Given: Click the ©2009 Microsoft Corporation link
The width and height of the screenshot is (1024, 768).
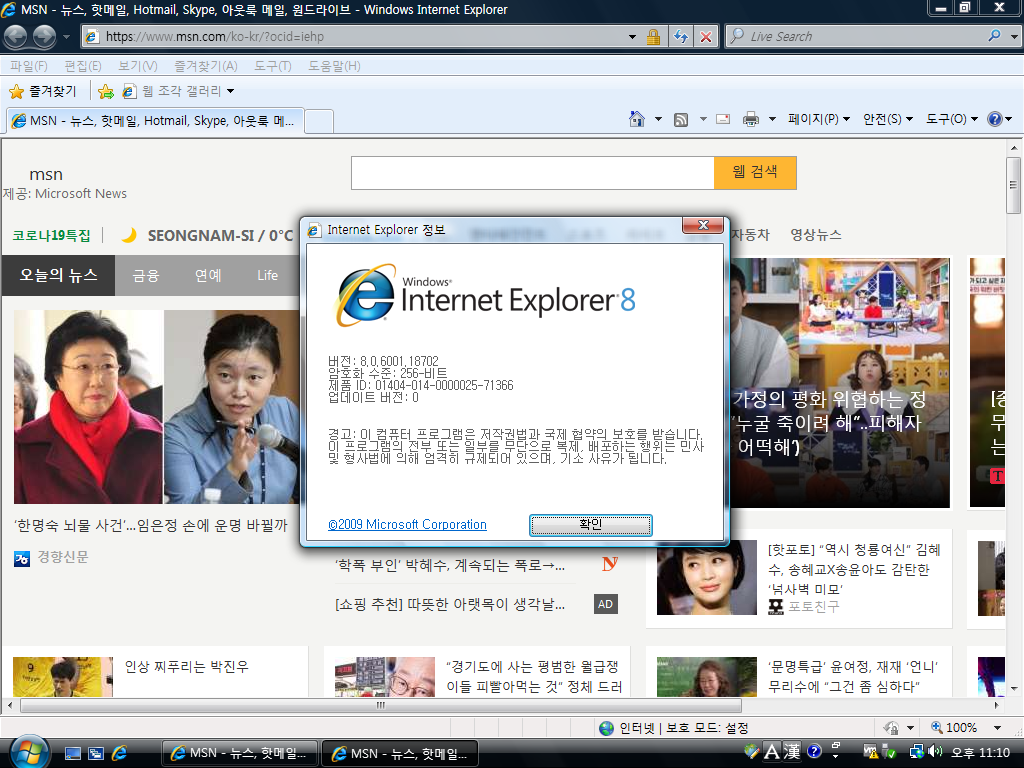Looking at the screenshot, I should pyautogui.click(x=407, y=524).
